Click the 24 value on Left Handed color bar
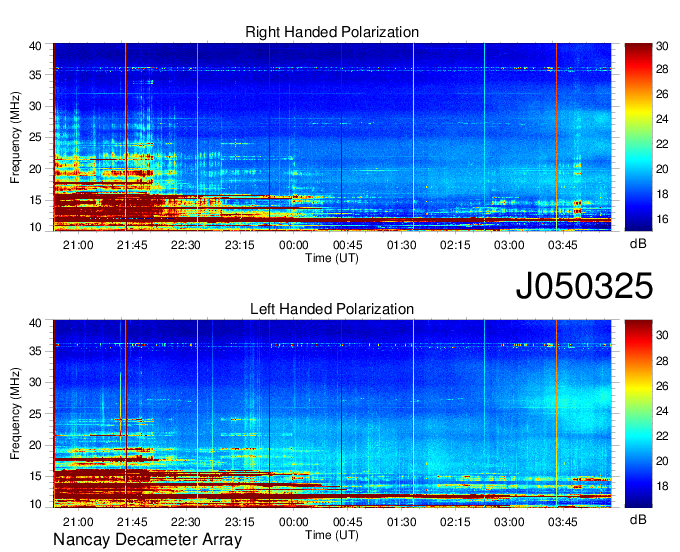 click(662, 410)
